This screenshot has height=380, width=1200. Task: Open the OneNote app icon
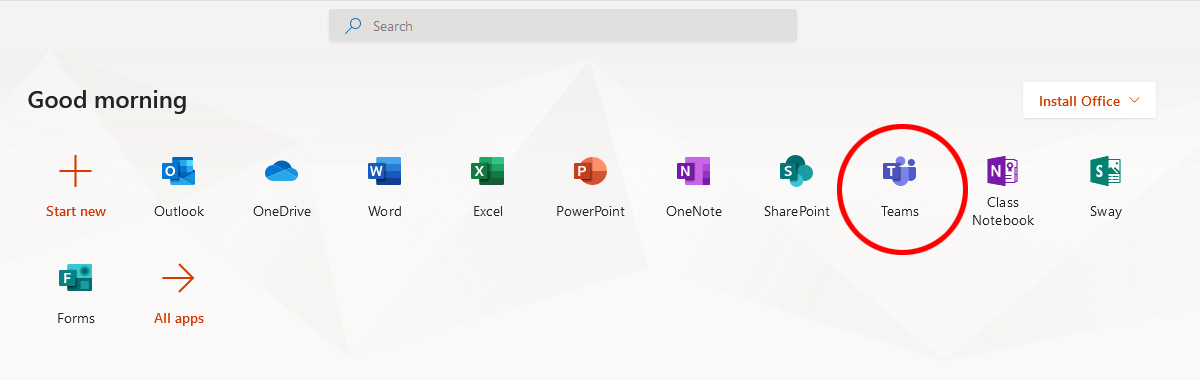[694, 171]
